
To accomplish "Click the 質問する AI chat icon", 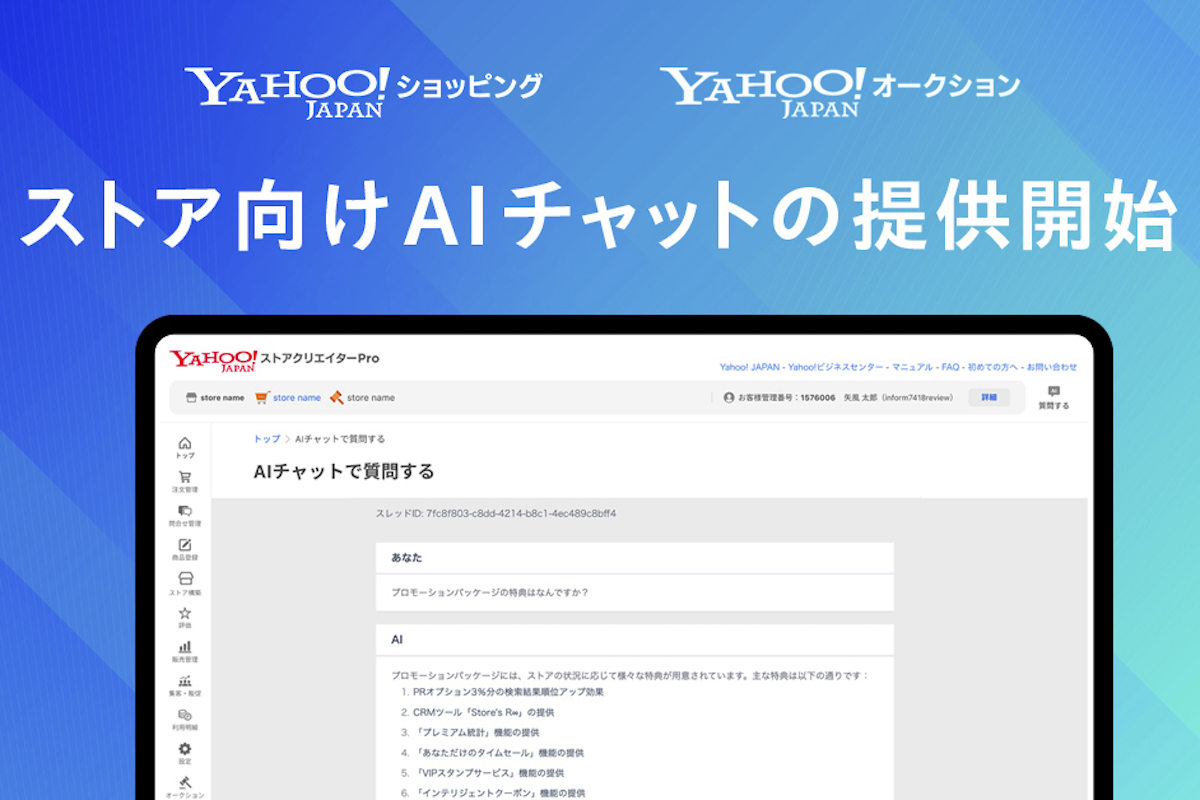I will click(x=1053, y=392).
